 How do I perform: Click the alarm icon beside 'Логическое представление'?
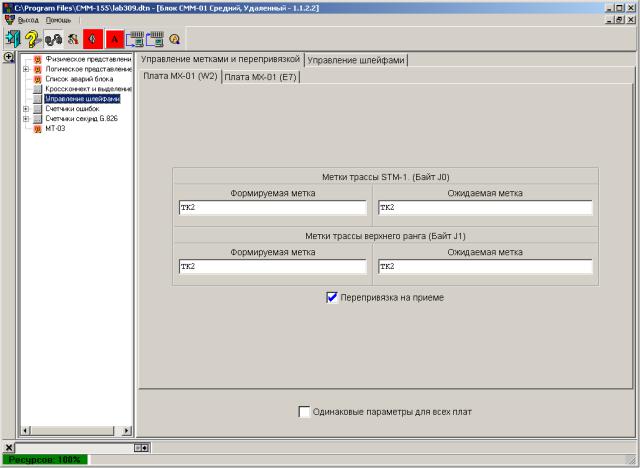tap(38, 69)
